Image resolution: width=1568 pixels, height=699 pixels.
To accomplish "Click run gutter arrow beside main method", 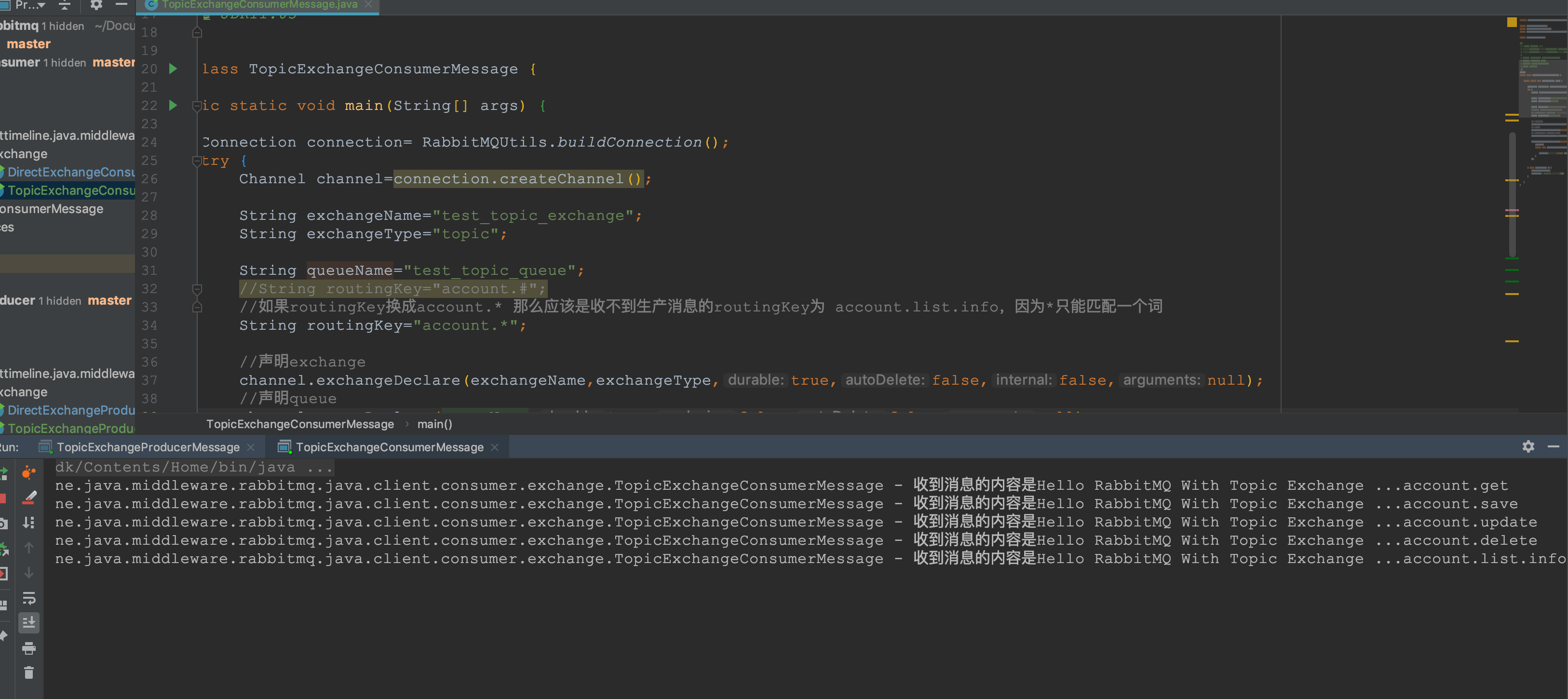I will (173, 105).
